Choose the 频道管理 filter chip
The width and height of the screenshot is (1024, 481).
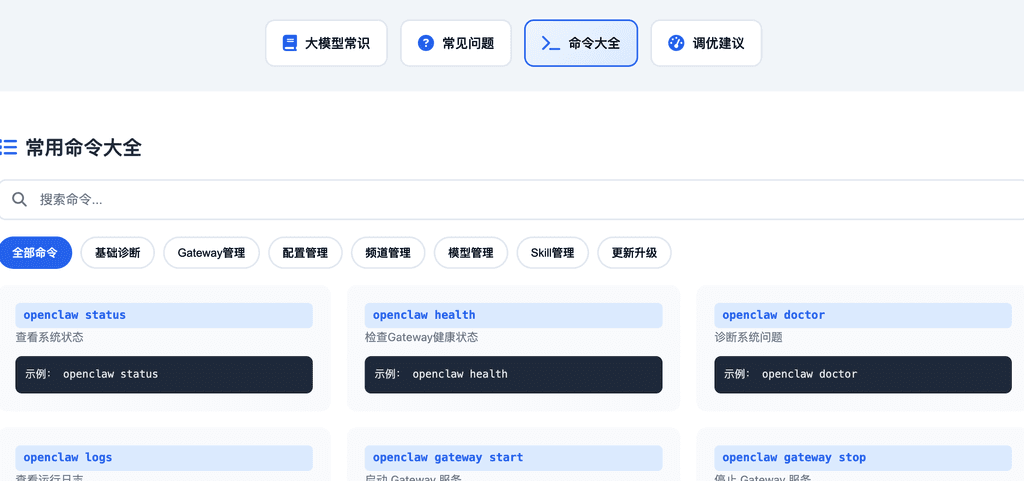click(388, 253)
